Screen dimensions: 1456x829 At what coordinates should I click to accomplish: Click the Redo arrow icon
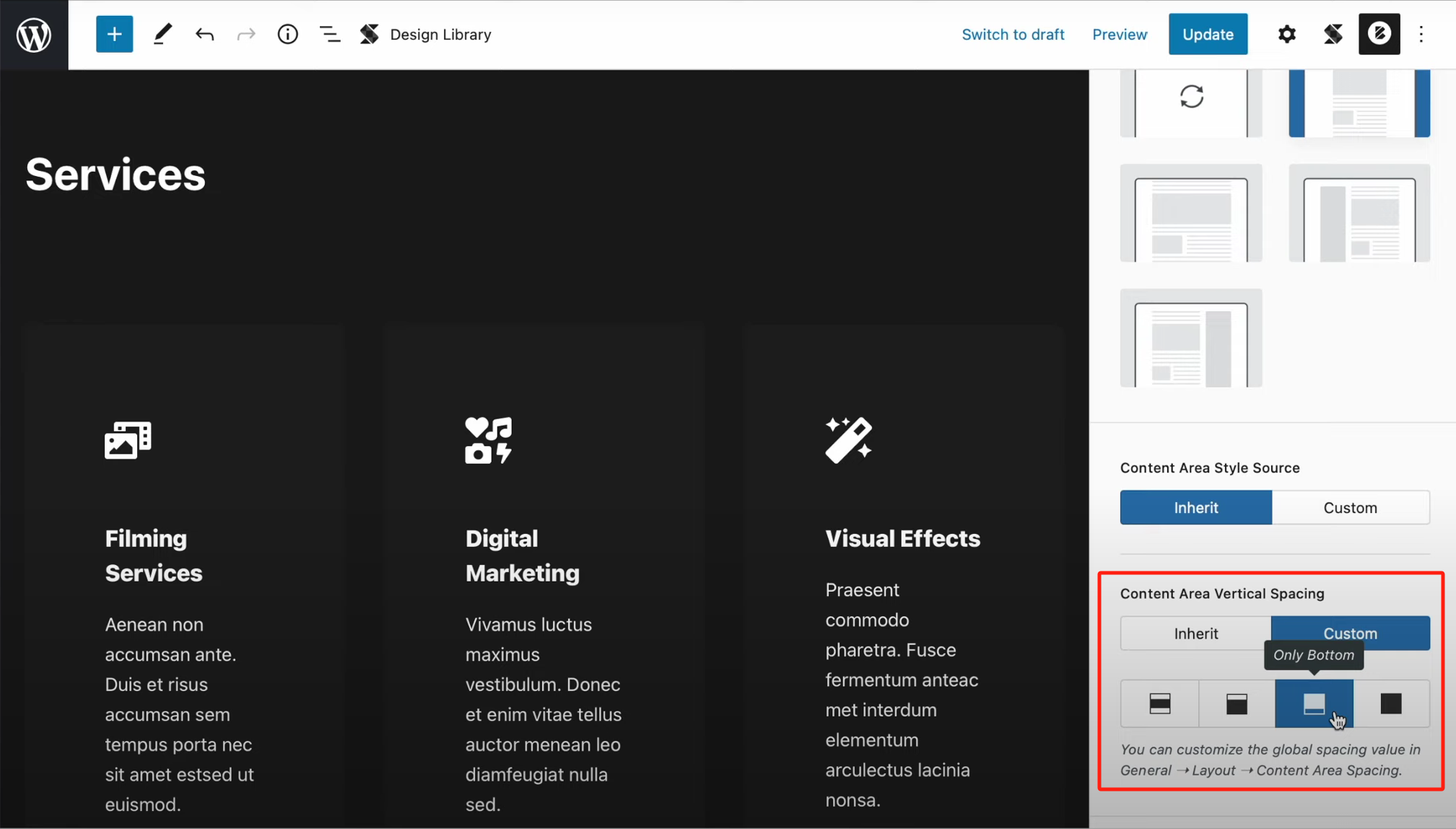tap(245, 34)
